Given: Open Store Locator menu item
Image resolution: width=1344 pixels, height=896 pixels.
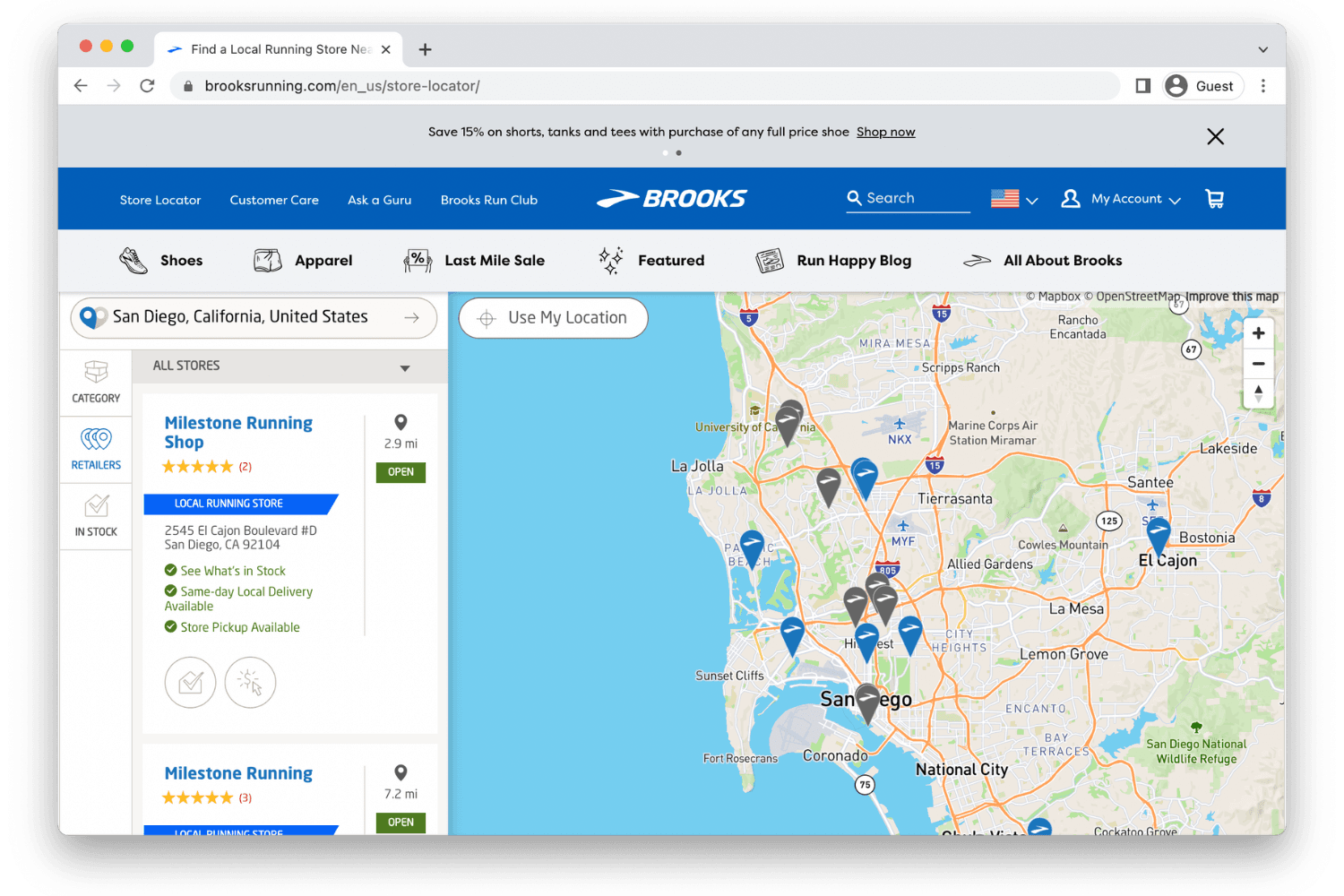Looking at the screenshot, I should coord(160,200).
